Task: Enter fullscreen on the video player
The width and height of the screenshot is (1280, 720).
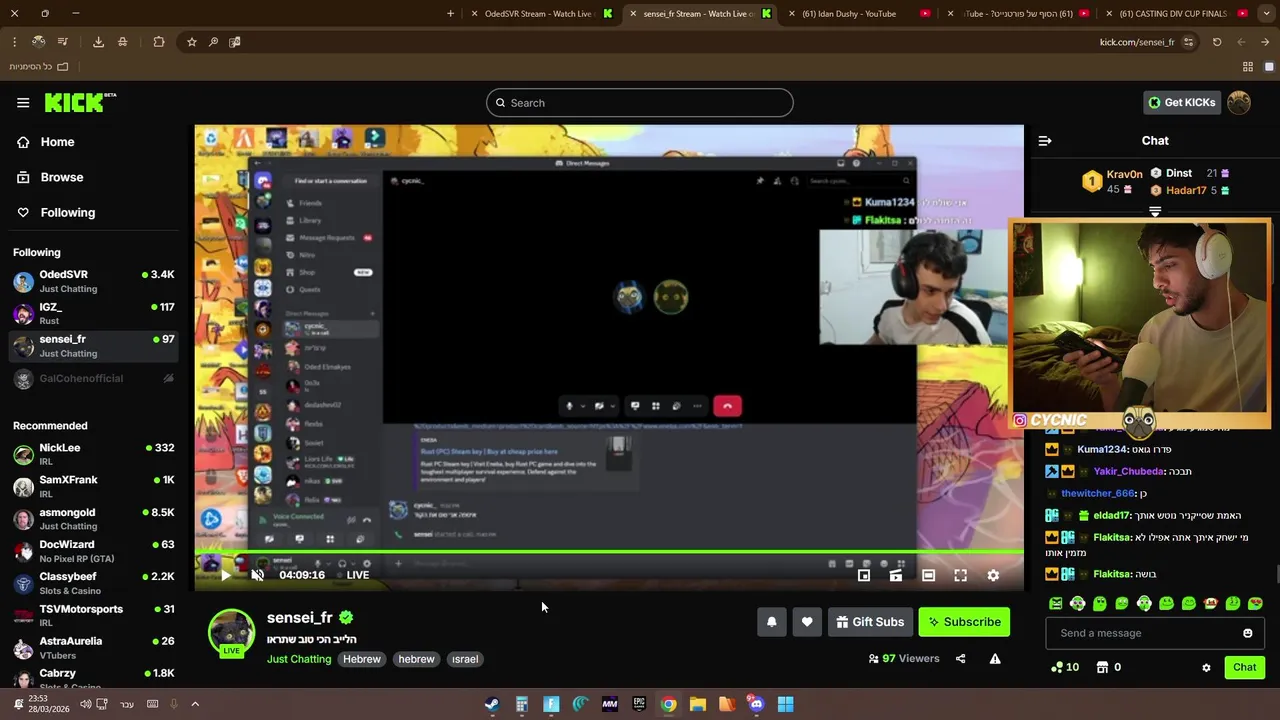Action: tap(960, 575)
